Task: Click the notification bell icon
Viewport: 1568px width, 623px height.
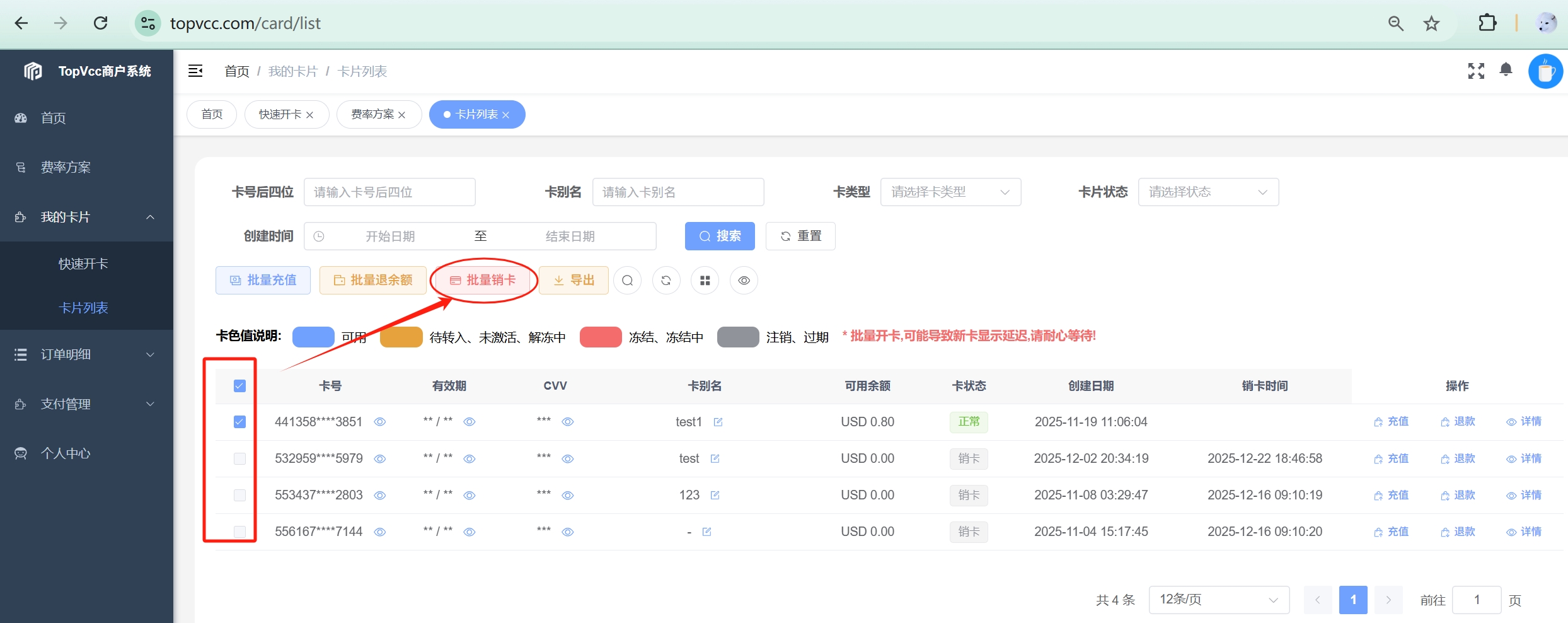Action: click(x=1506, y=70)
